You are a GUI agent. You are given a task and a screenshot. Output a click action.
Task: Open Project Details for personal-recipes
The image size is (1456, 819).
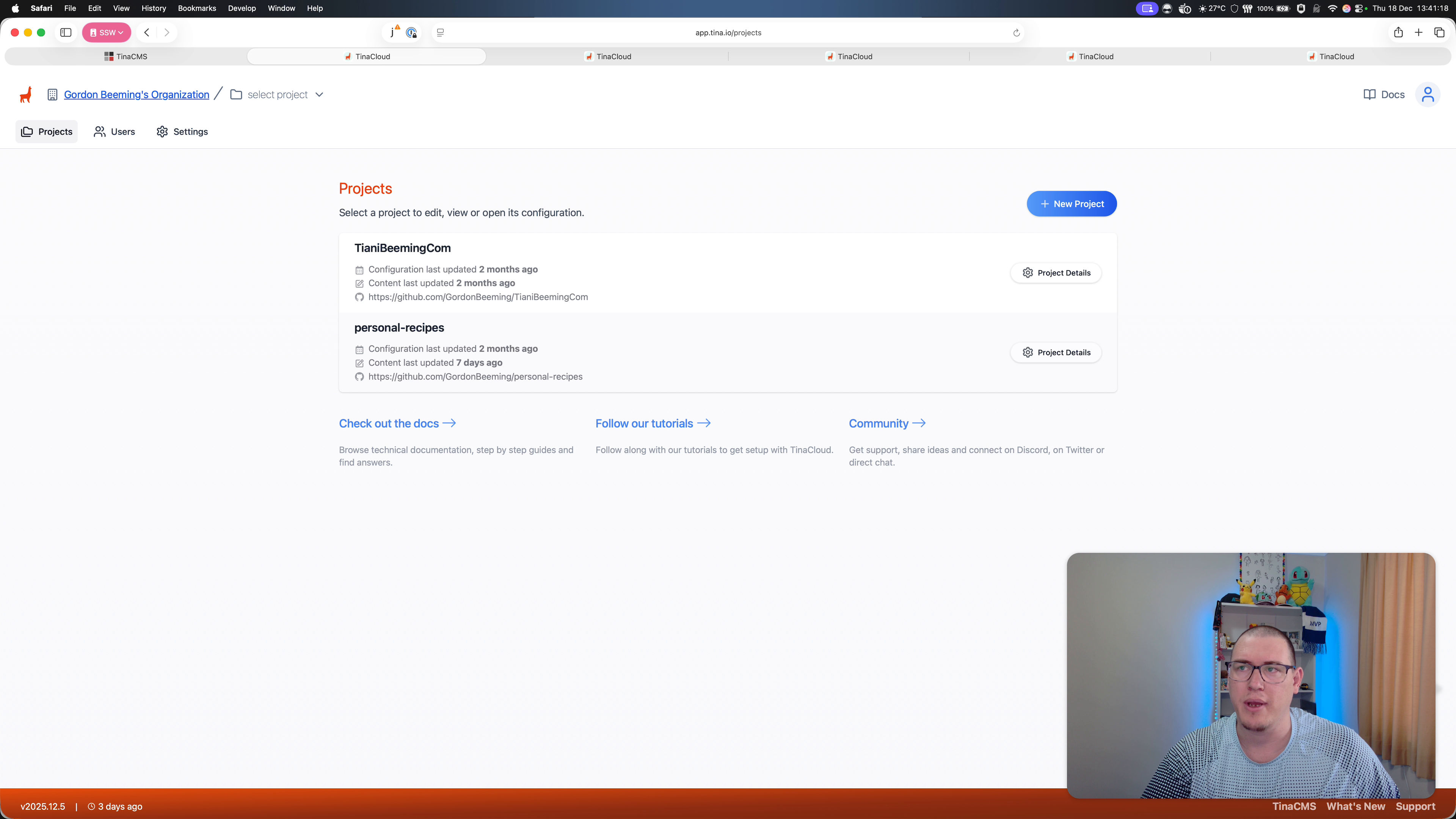click(1056, 353)
